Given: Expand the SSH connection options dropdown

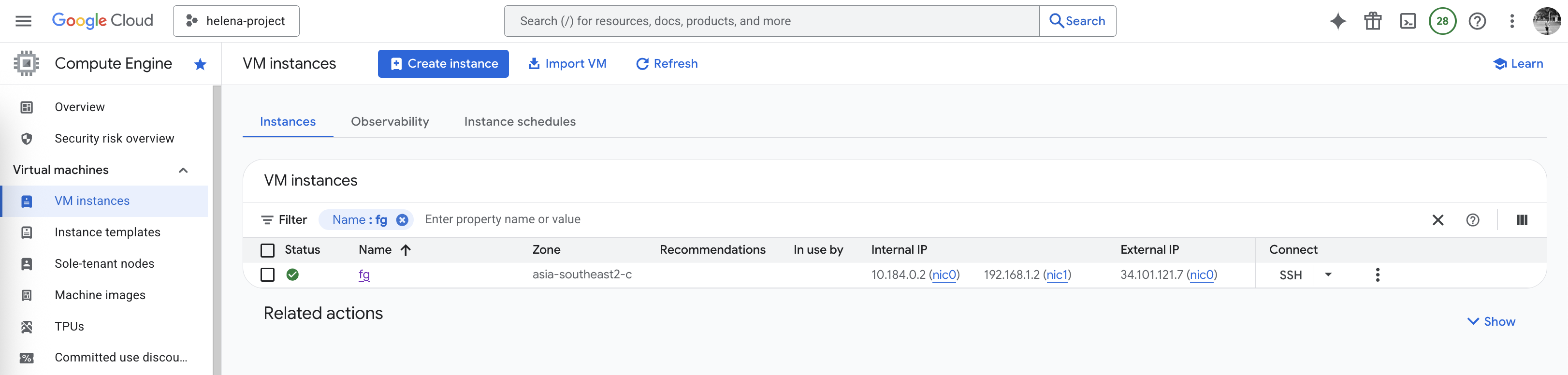Looking at the screenshot, I should 1328,274.
